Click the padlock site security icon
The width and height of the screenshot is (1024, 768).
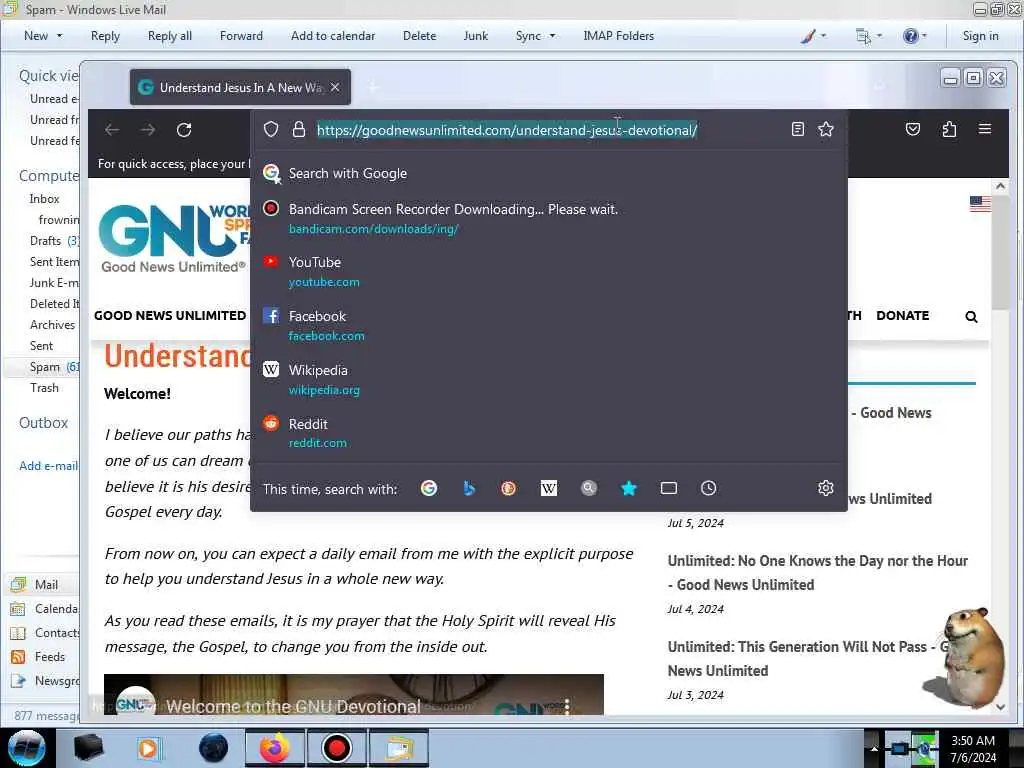point(299,129)
